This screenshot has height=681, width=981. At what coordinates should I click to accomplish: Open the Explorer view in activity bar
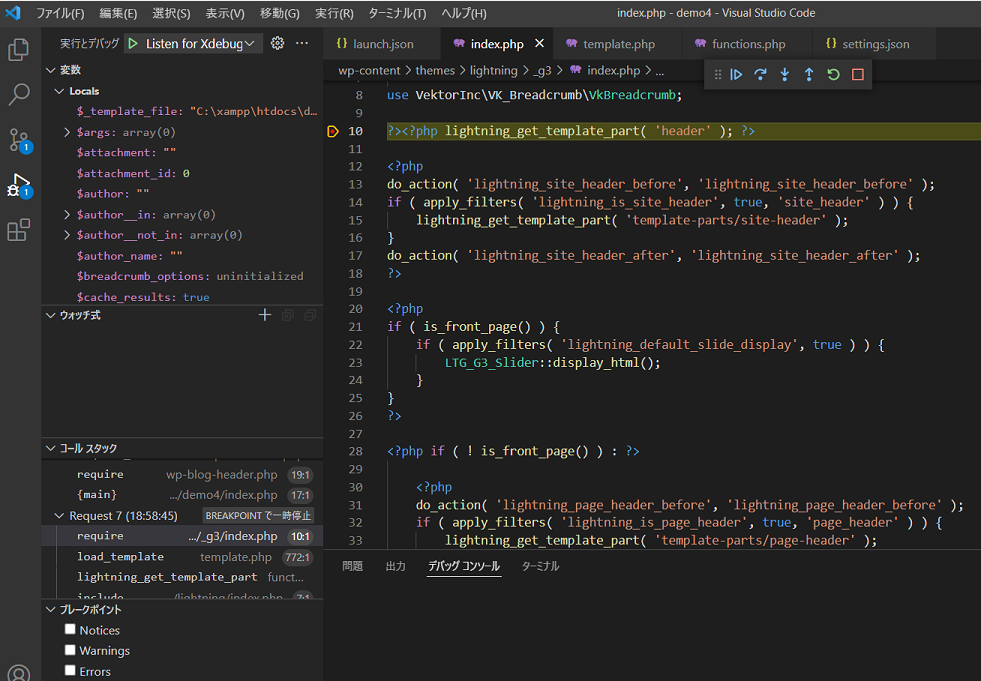[x=18, y=50]
